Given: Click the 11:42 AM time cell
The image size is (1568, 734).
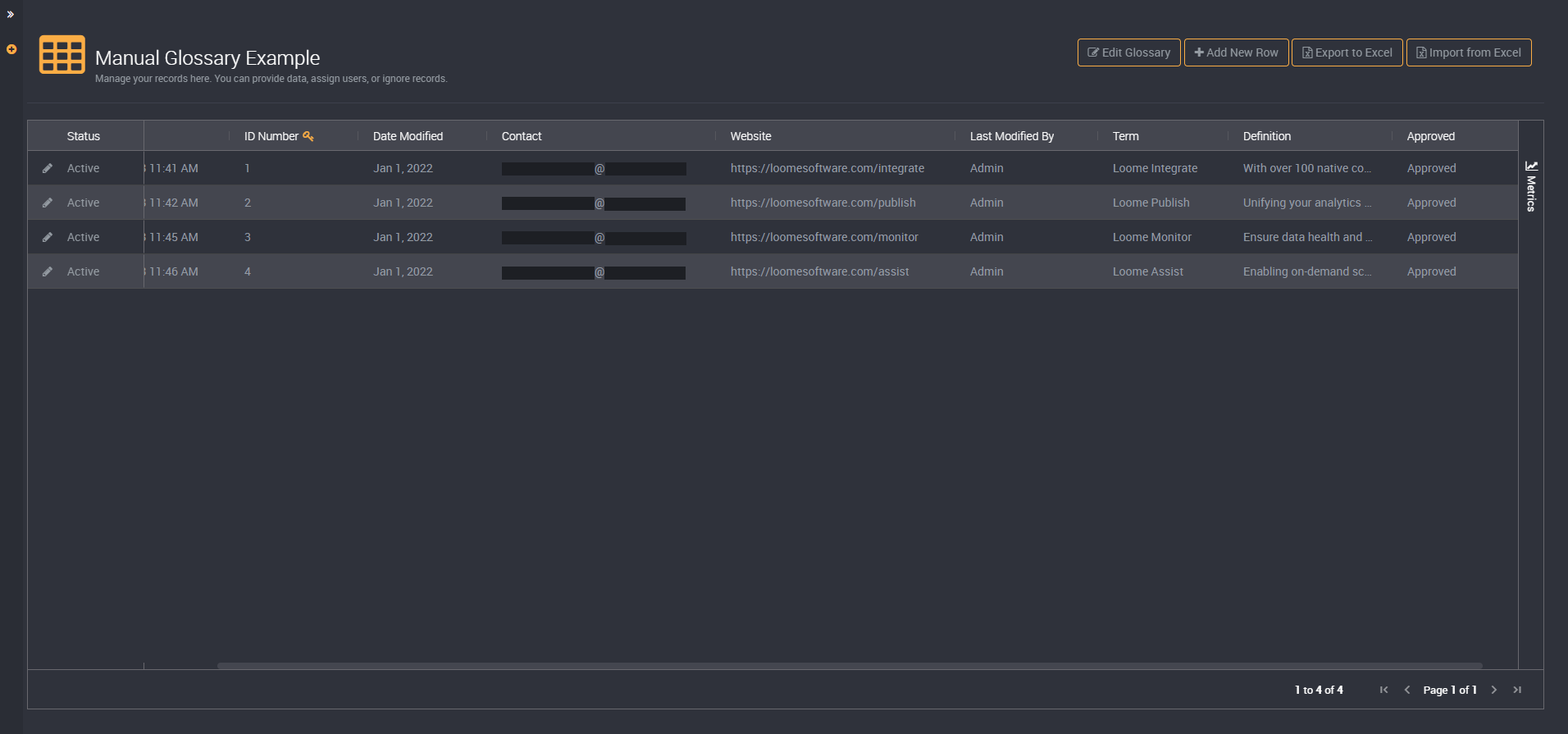Looking at the screenshot, I should coord(172,203).
